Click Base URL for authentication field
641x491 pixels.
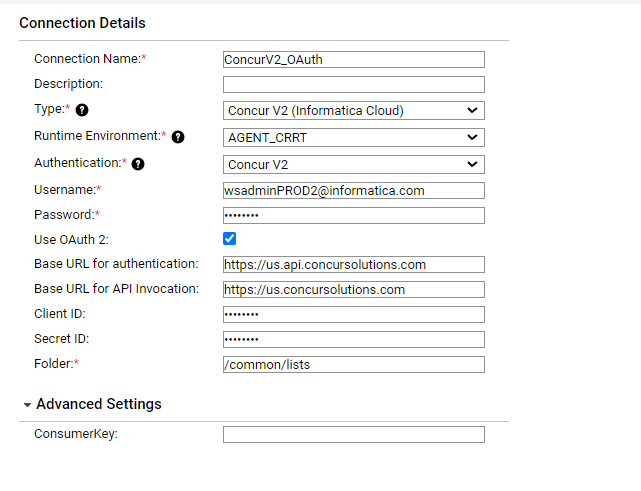point(354,265)
